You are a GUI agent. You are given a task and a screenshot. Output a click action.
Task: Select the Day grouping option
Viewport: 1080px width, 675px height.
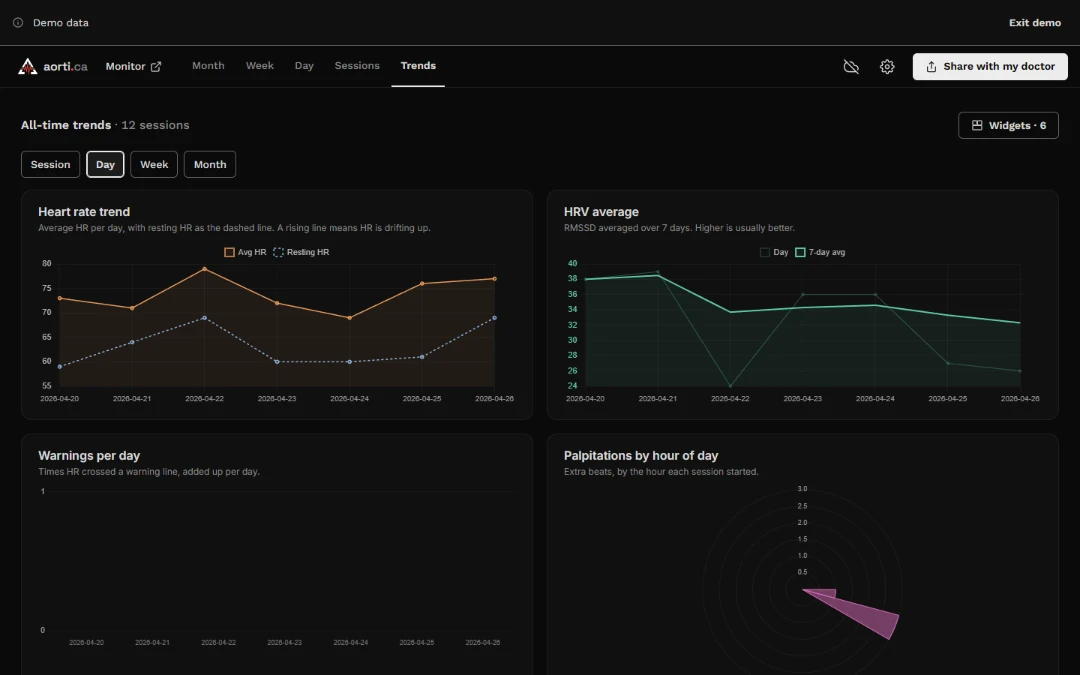(105, 164)
